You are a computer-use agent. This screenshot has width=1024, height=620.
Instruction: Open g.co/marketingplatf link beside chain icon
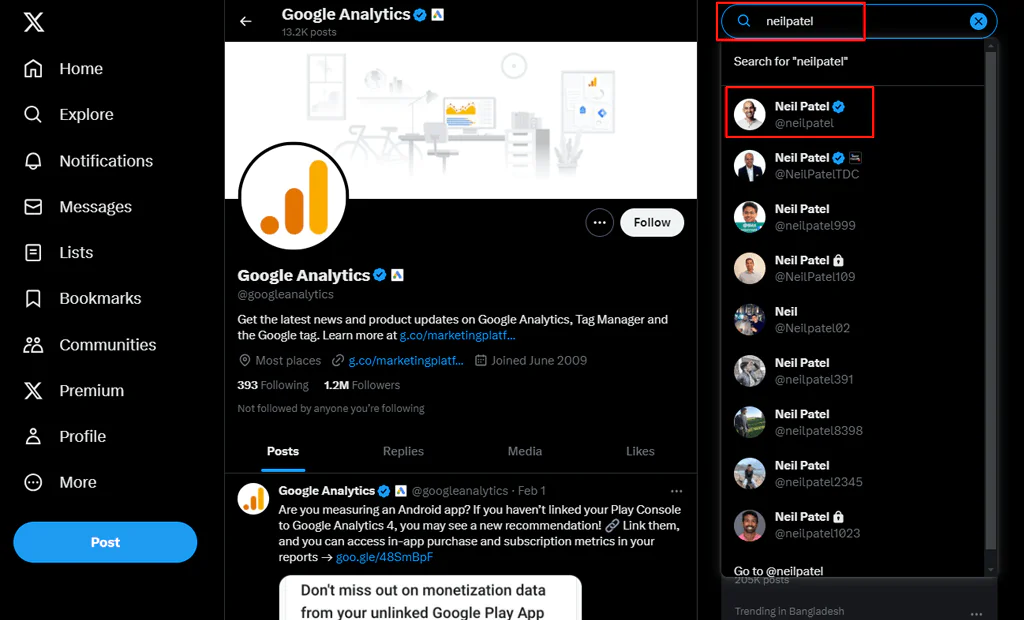pyautogui.click(x=406, y=361)
